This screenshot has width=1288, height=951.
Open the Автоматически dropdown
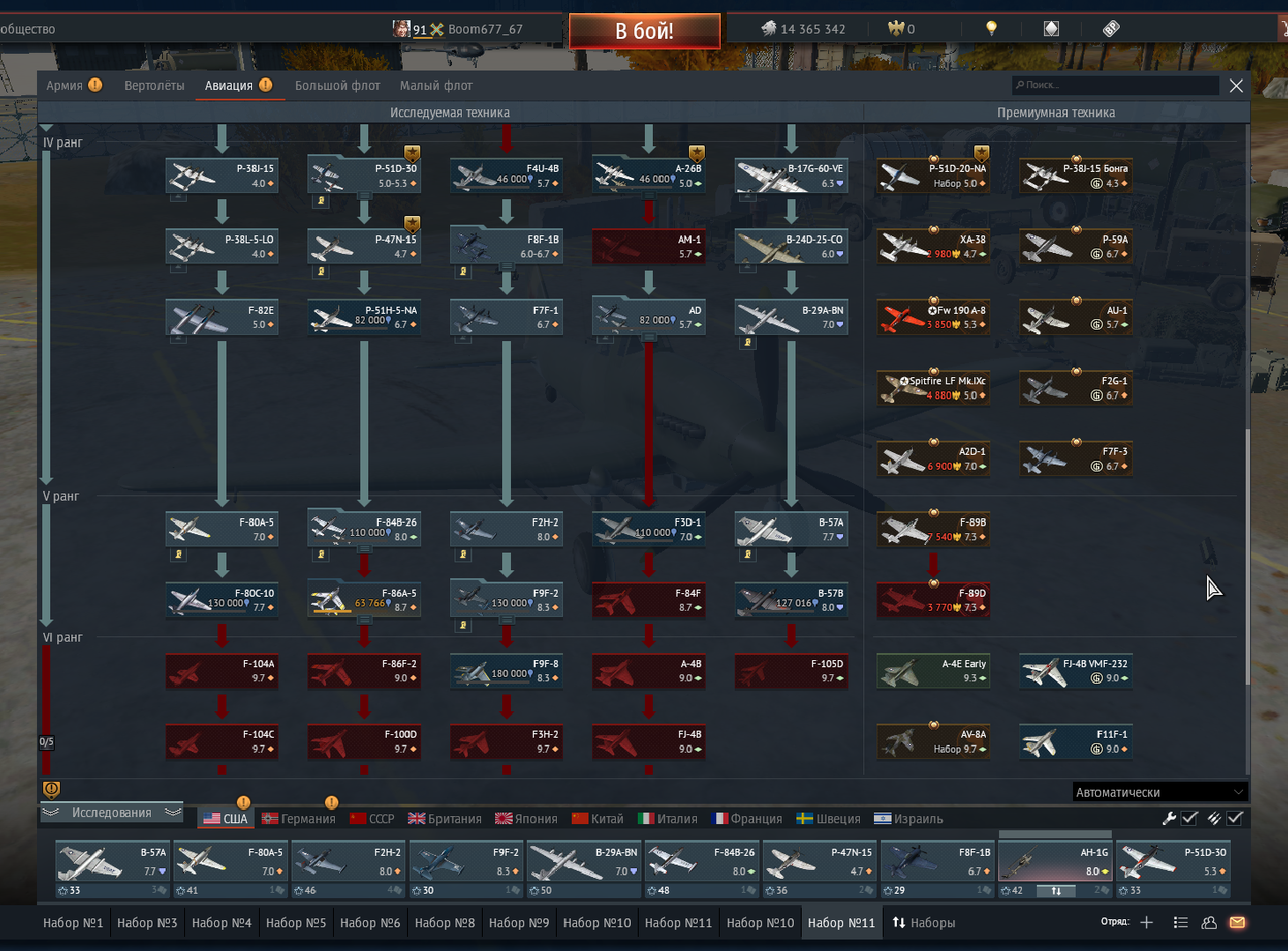[x=1160, y=791]
